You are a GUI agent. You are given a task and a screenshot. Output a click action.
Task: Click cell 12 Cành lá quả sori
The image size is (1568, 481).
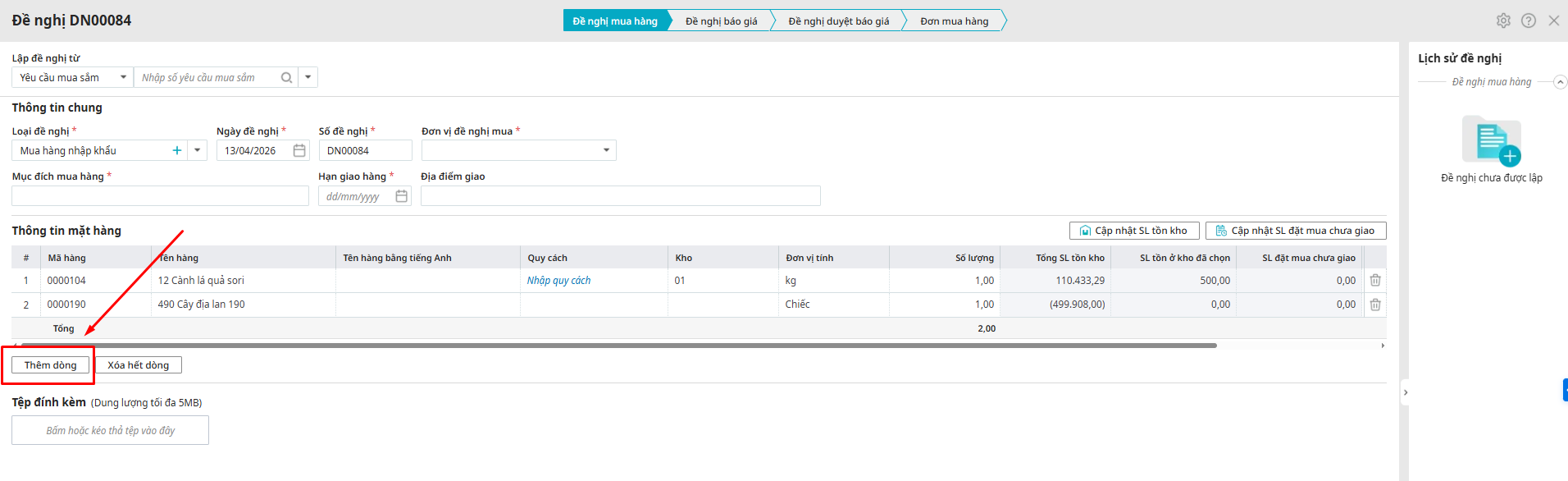[x=244, y=281]
